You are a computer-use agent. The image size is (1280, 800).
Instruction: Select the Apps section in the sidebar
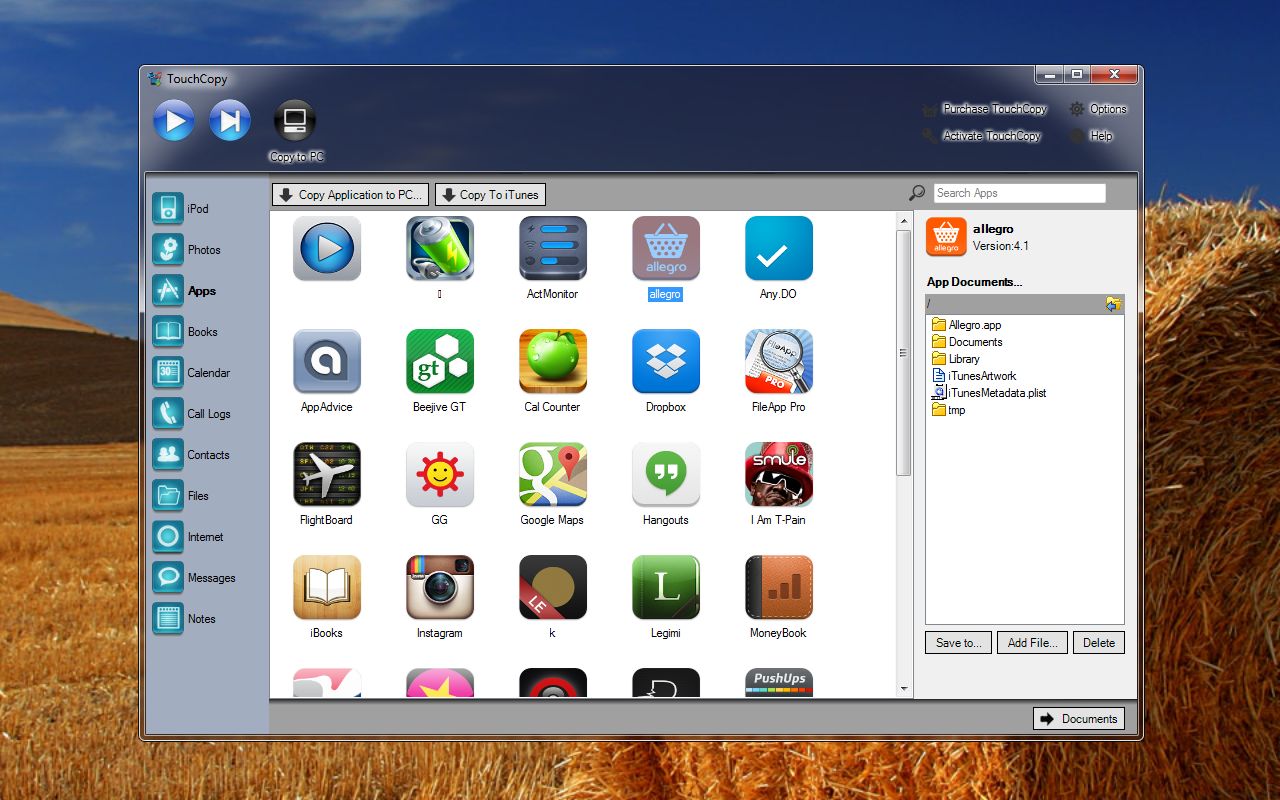pos(186,290)
